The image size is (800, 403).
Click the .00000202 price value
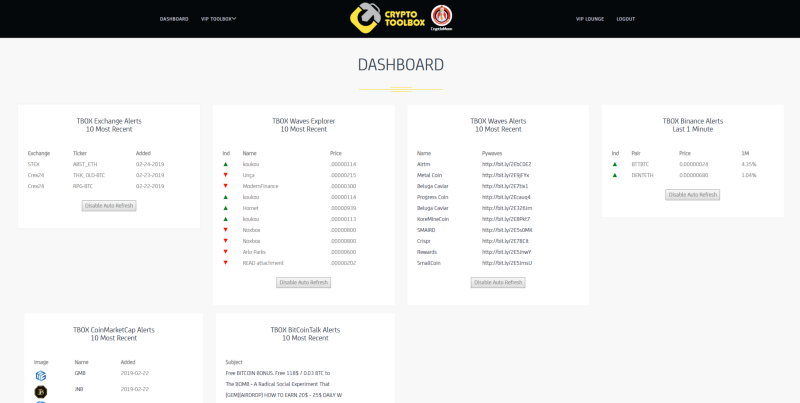coord(343,263)
